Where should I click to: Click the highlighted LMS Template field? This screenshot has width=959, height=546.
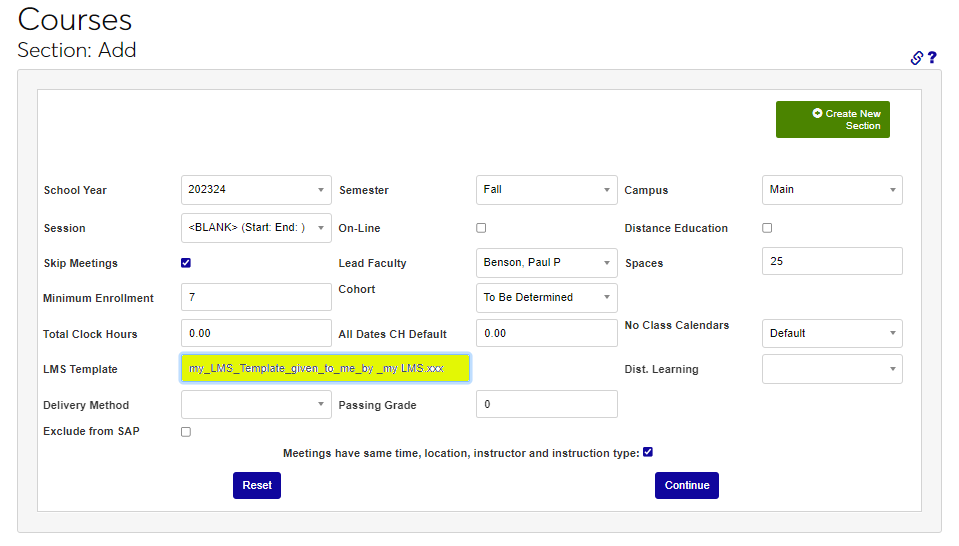pos(325,369)
